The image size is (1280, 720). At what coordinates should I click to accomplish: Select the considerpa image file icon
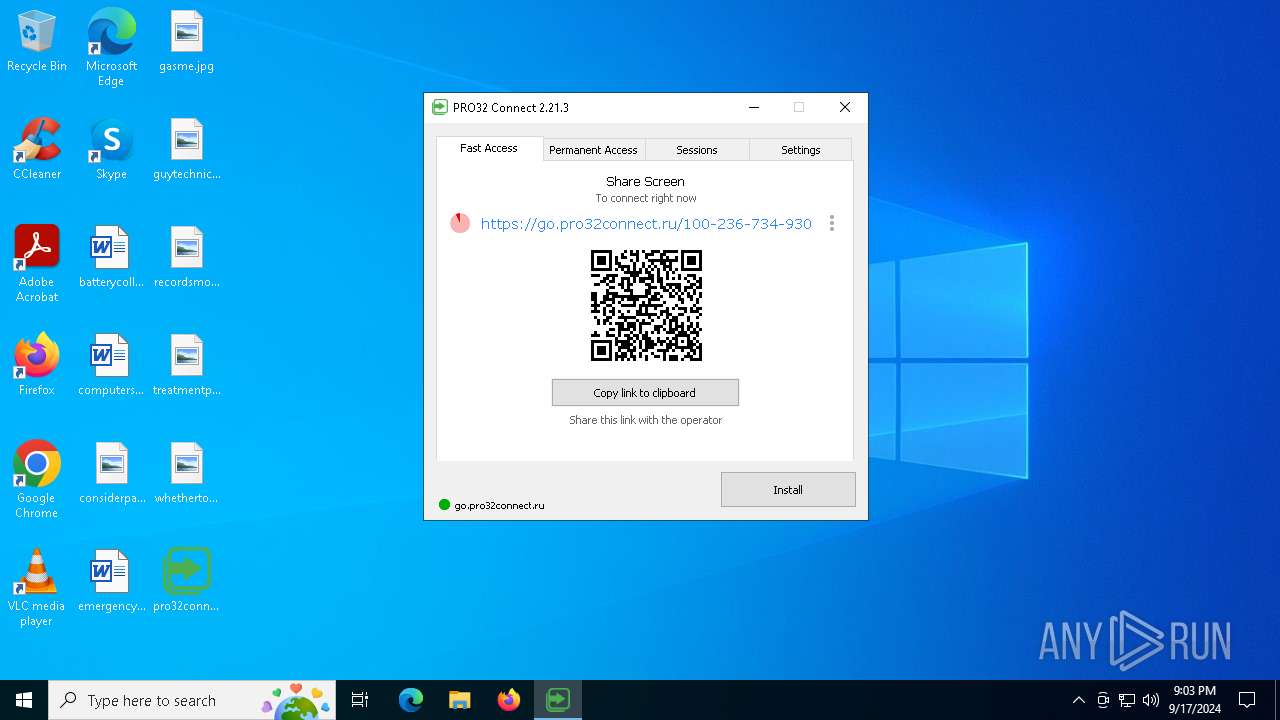tap(111, 474)
